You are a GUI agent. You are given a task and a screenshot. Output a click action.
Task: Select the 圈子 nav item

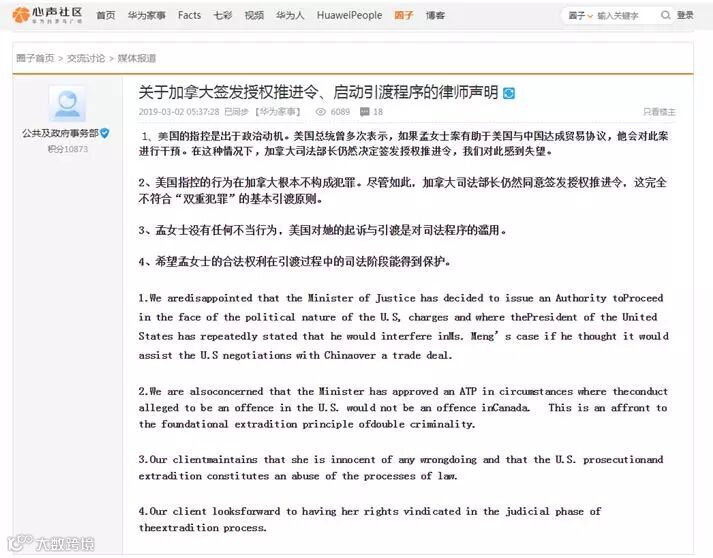point(404,15)
